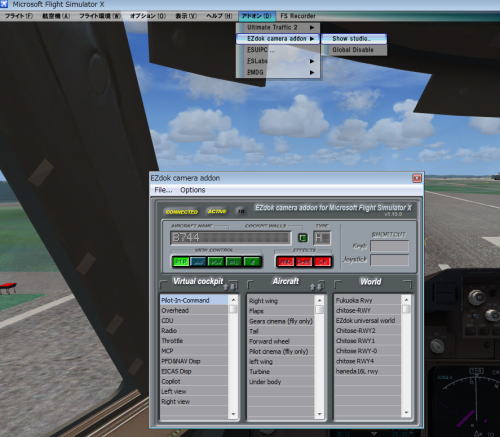Open the ヘルプ(H) menu
Viewport: 500px width, 437px height.
tap(219, 16)
